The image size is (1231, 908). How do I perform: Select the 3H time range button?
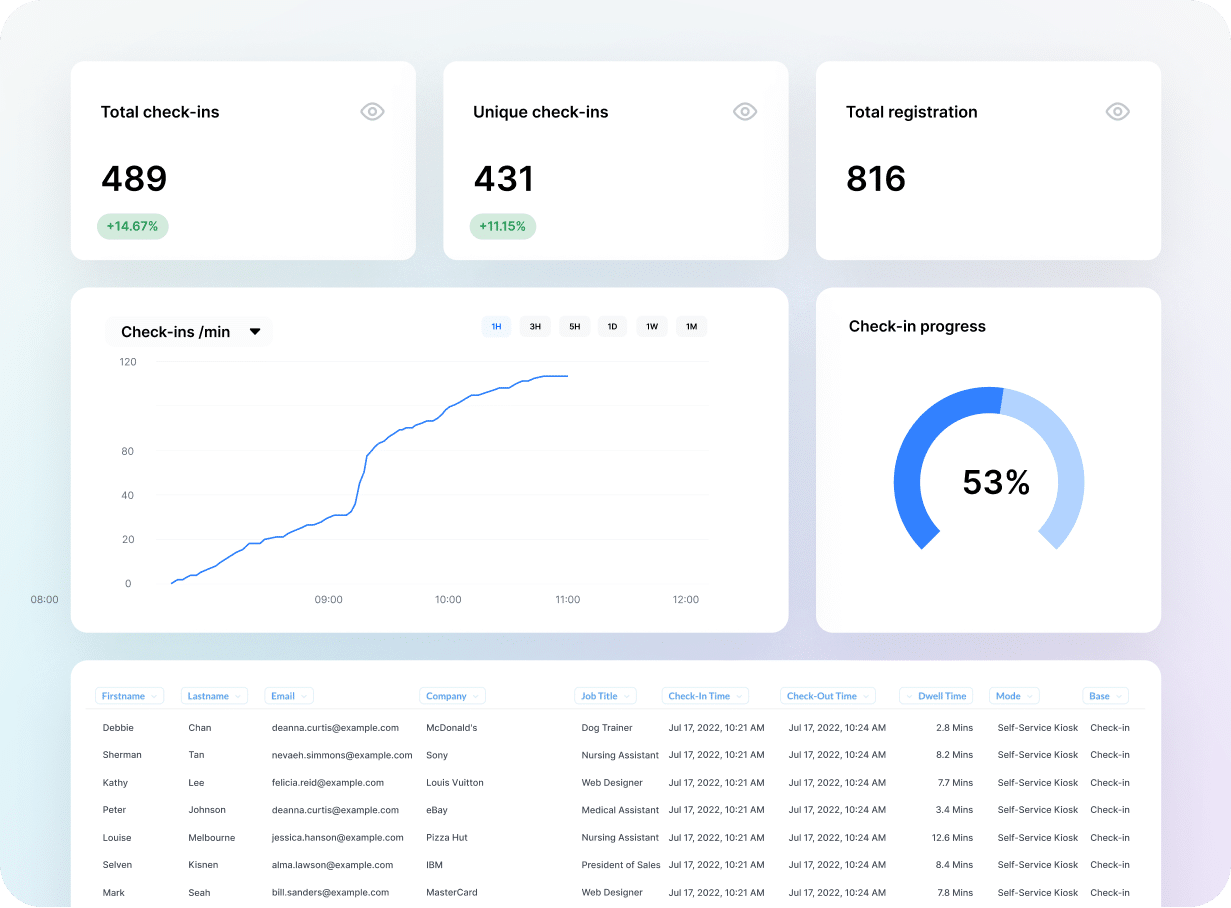(535, 326)
